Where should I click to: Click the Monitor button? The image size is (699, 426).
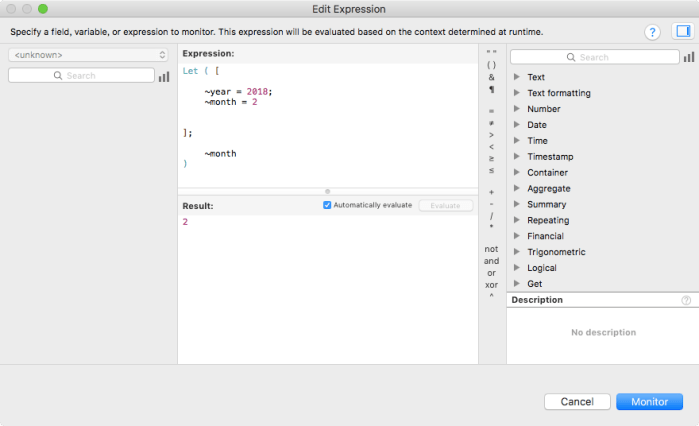pos(649,401)
